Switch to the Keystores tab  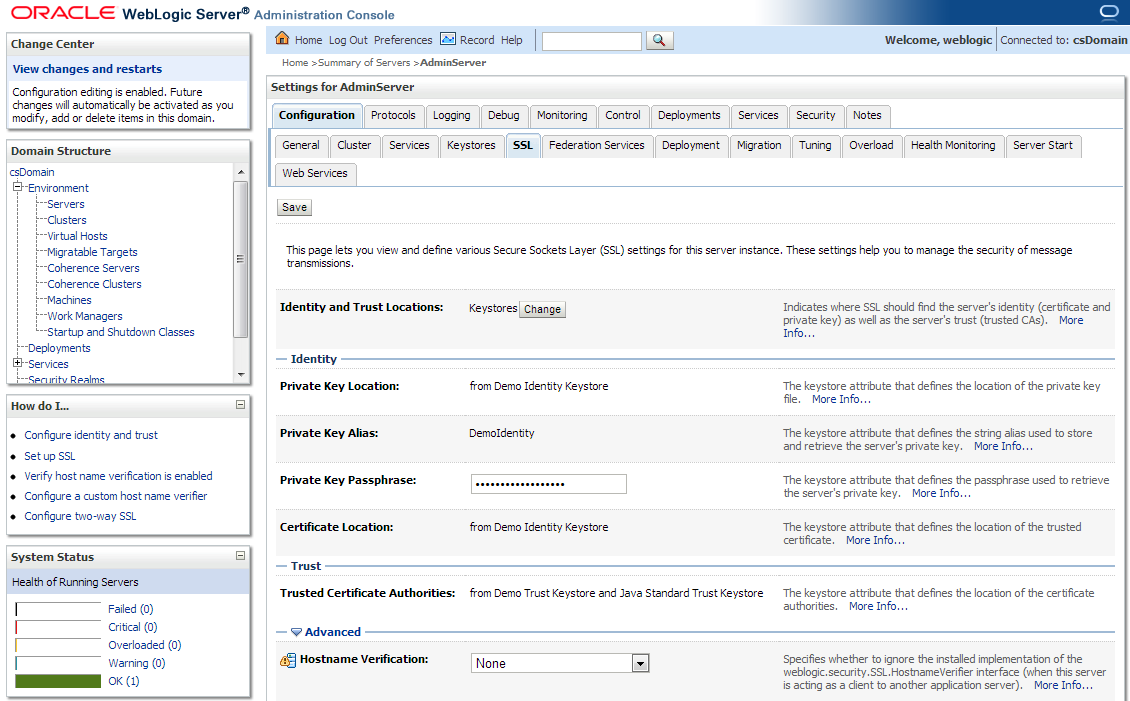[x=471, y=146]
